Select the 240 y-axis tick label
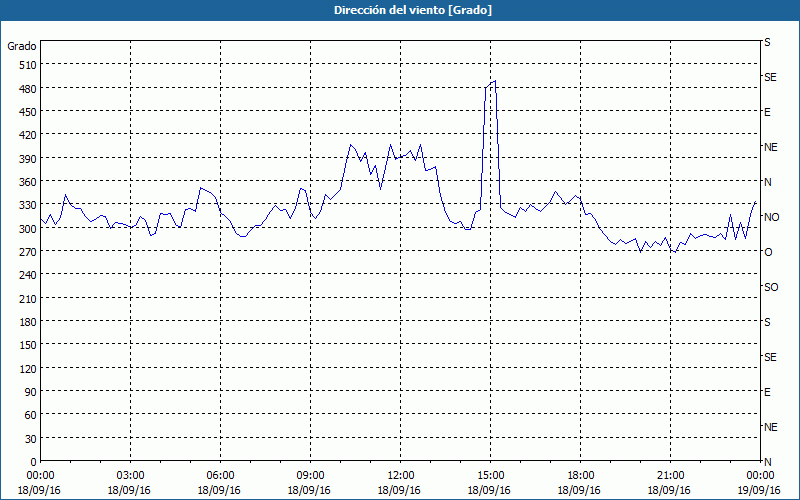This screenshot has width=800, height=500. pos(29,275)
